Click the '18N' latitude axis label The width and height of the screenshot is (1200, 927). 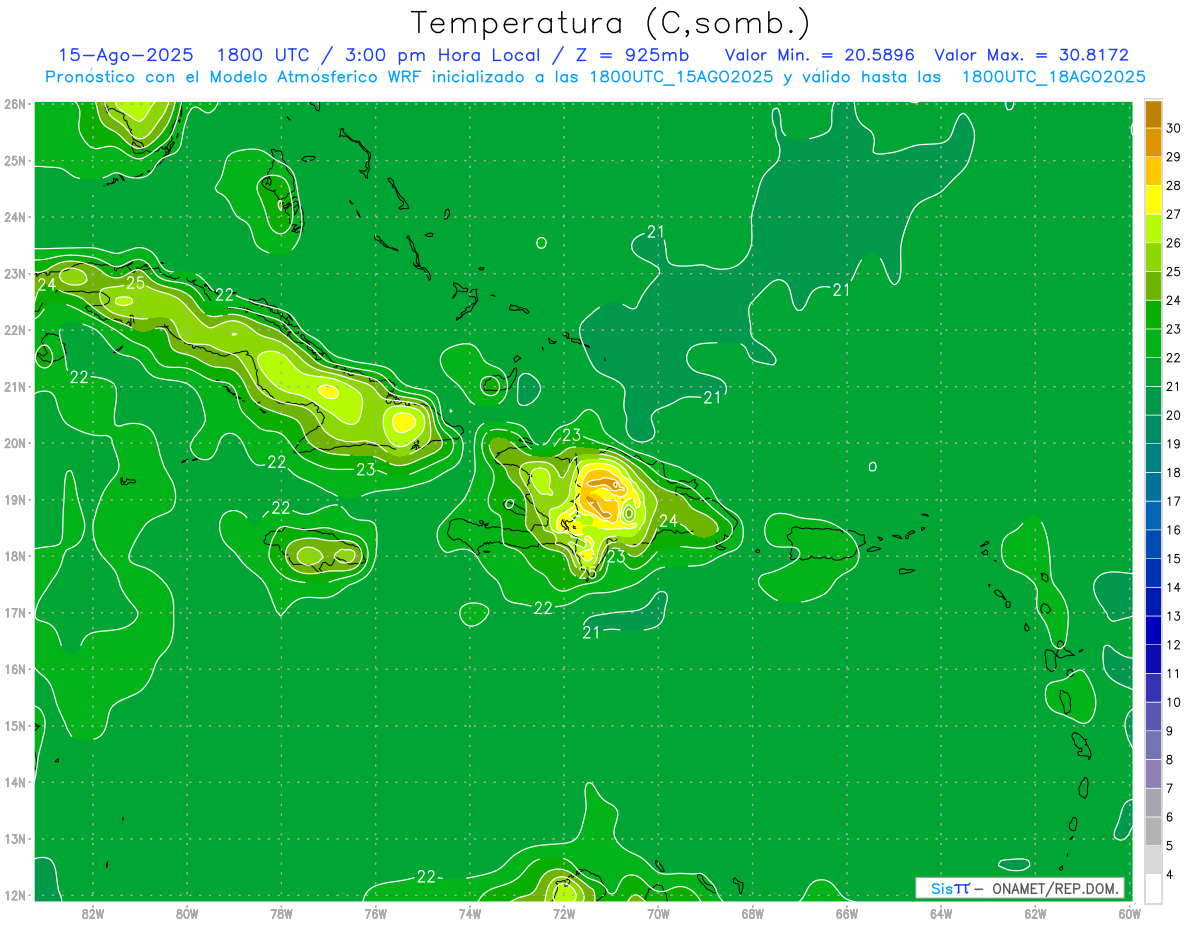pyautogui.click(x=15, y=556)
